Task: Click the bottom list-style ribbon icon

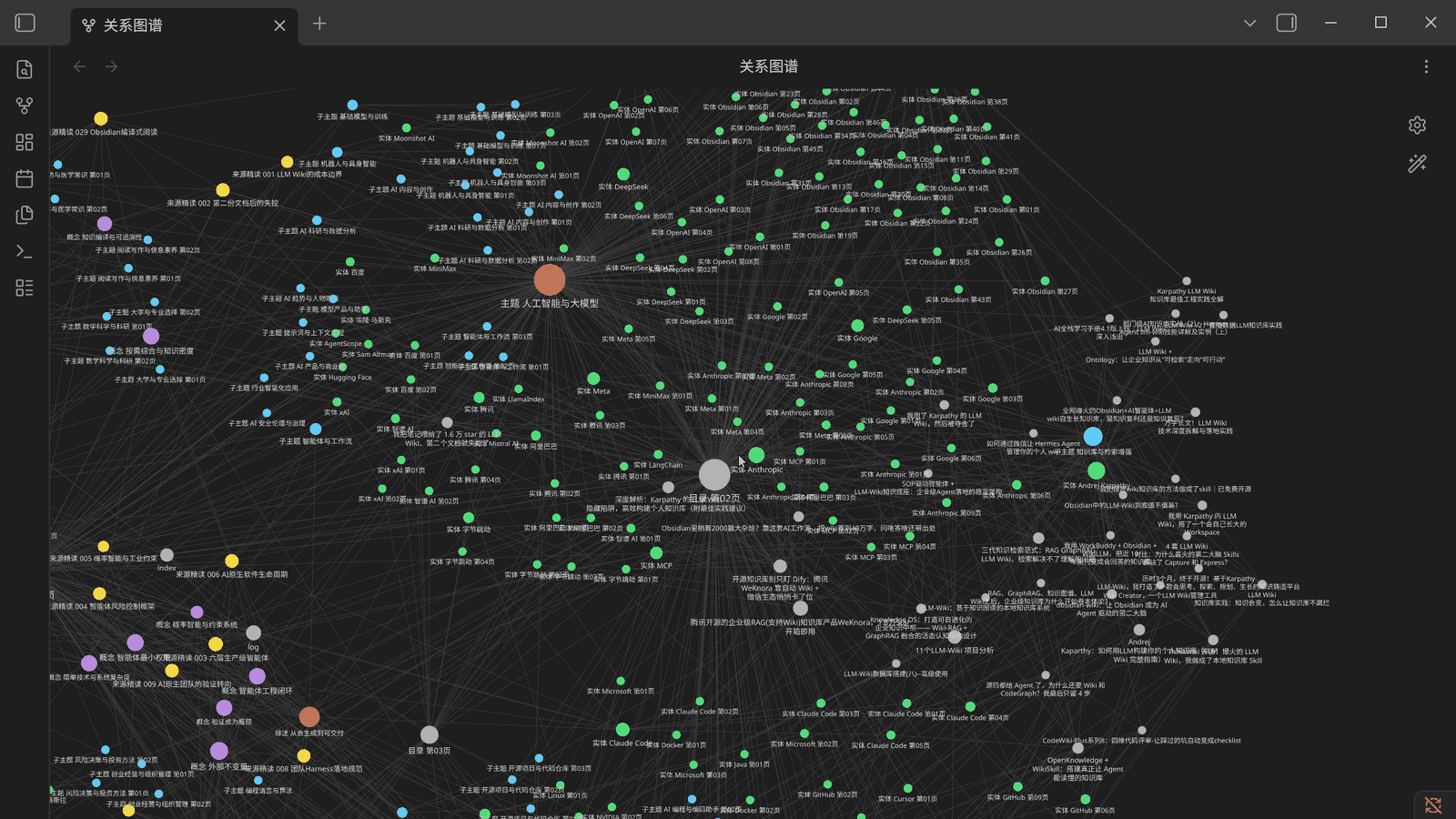Action: click(25, 288)
